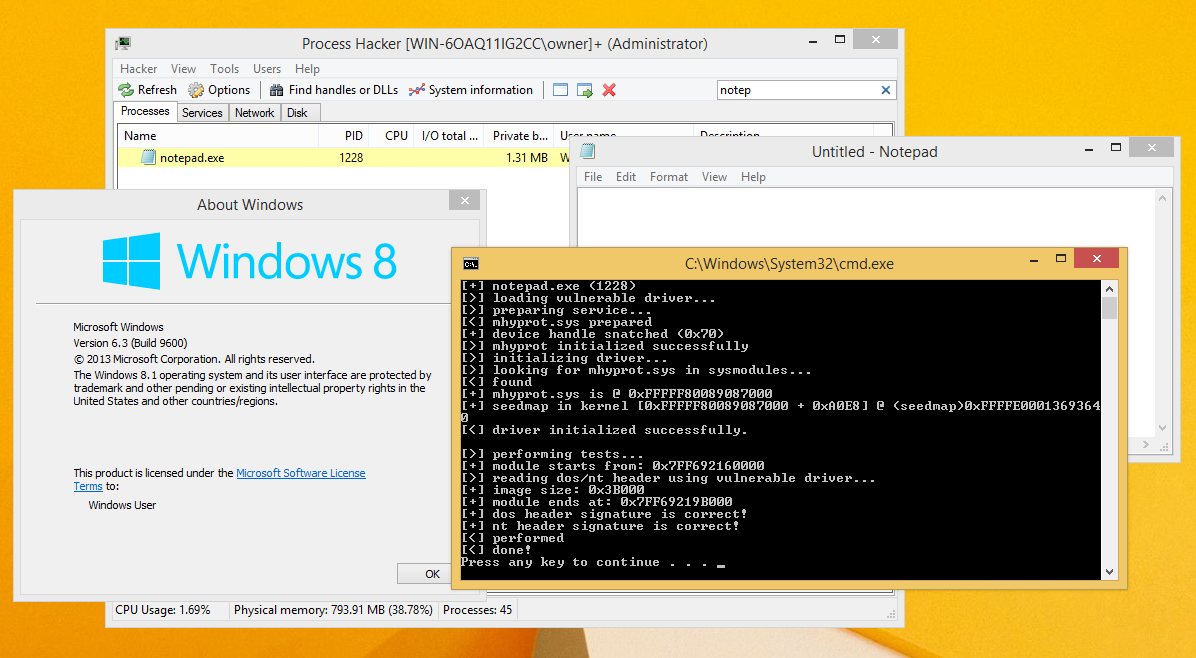Click the 1.31 MB private bytes value
Viewport: 1196px width, 658px height.
(526, 158)
